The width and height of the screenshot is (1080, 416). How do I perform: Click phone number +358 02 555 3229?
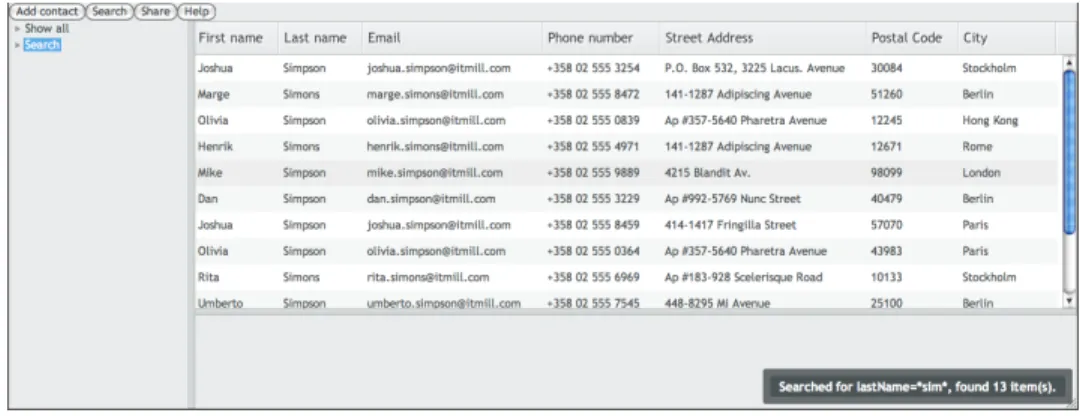[x=593, y=199]
